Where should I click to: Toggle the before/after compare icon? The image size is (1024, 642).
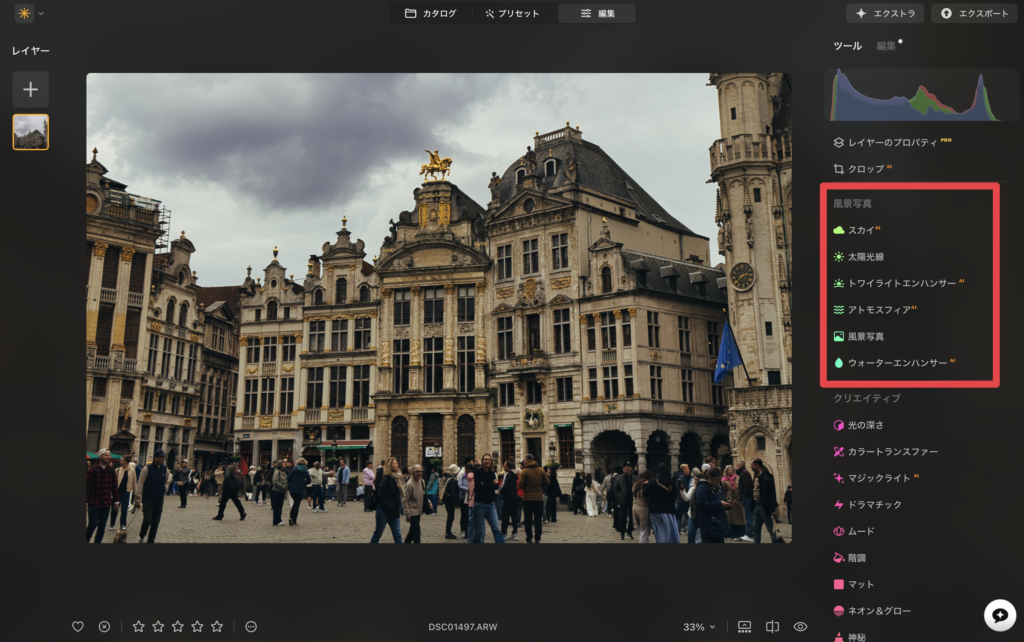pyautogui.click(x=772, y=626)
